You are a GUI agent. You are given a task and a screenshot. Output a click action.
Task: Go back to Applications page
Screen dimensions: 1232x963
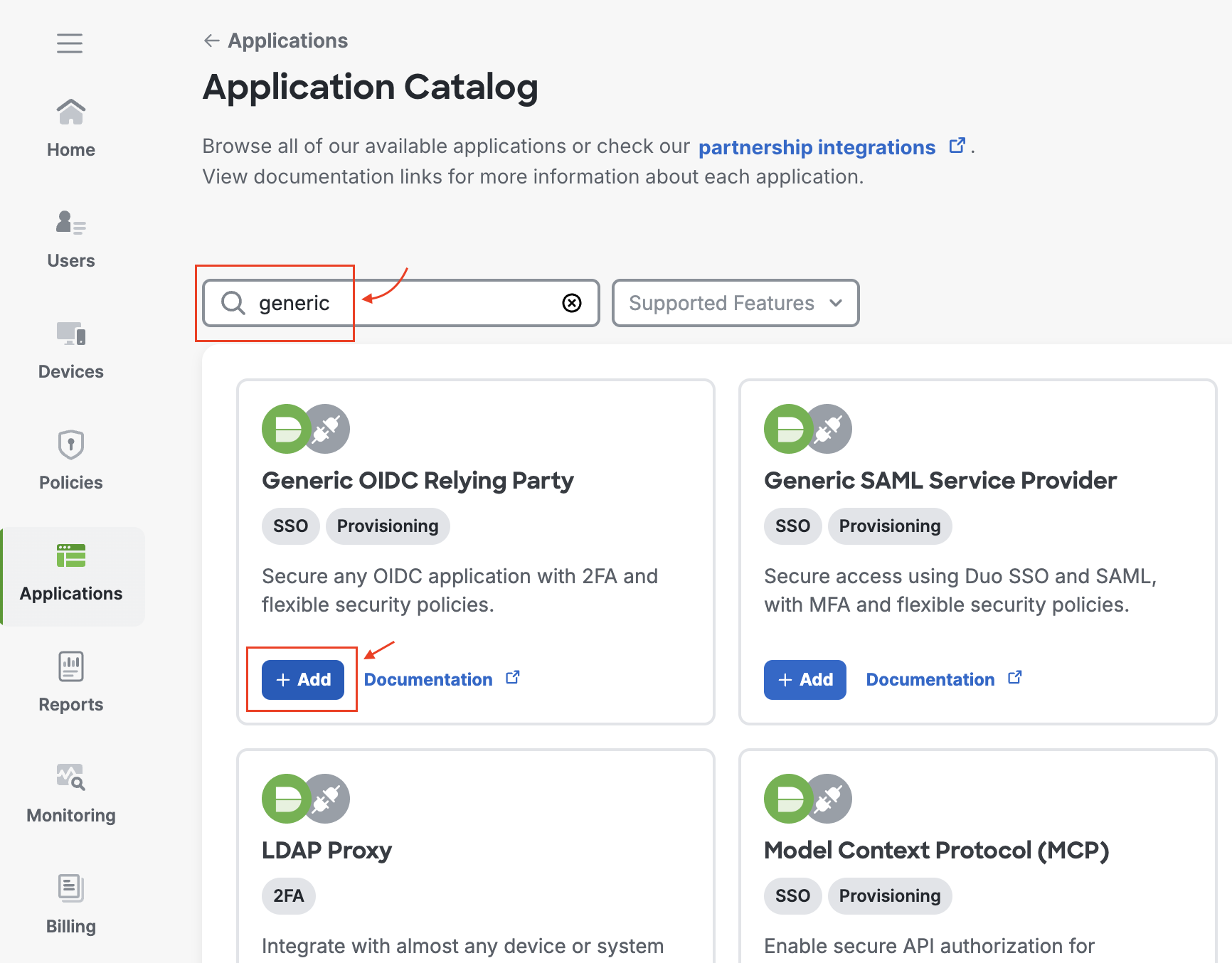tap(276, 41)
